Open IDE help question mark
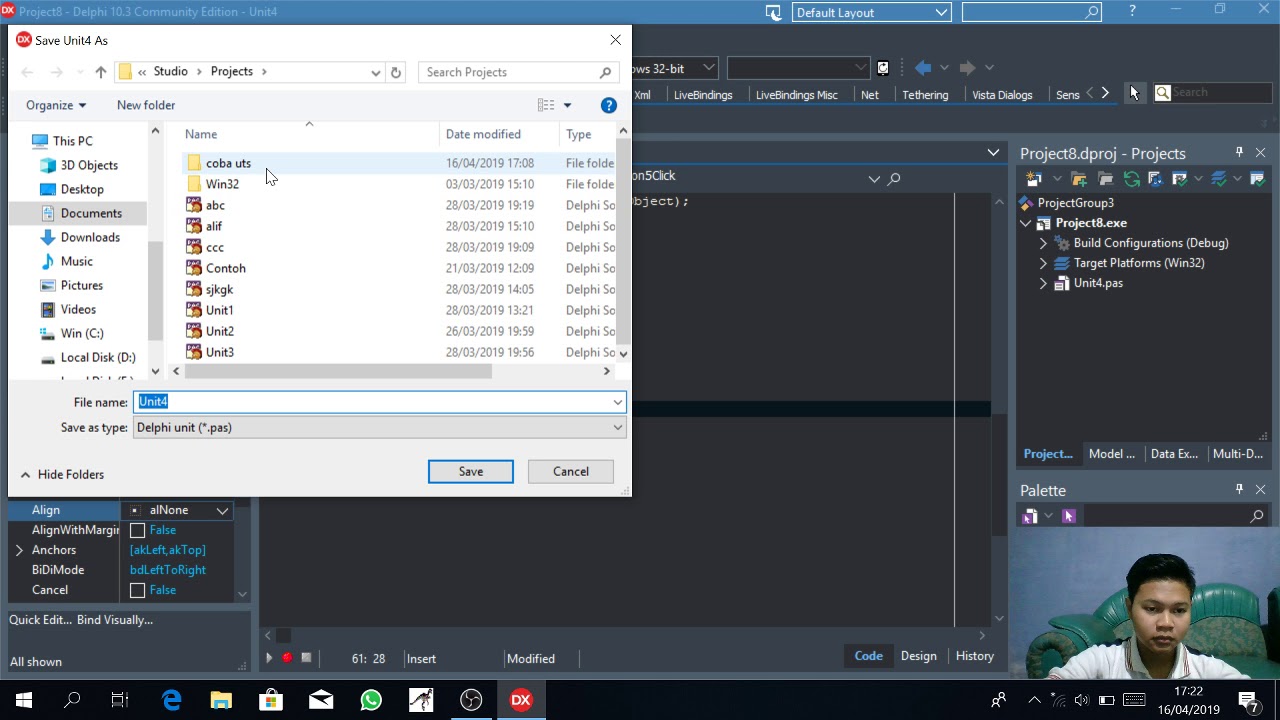This screenshot has height=720, width=1280. click(x=1132, y=11)
